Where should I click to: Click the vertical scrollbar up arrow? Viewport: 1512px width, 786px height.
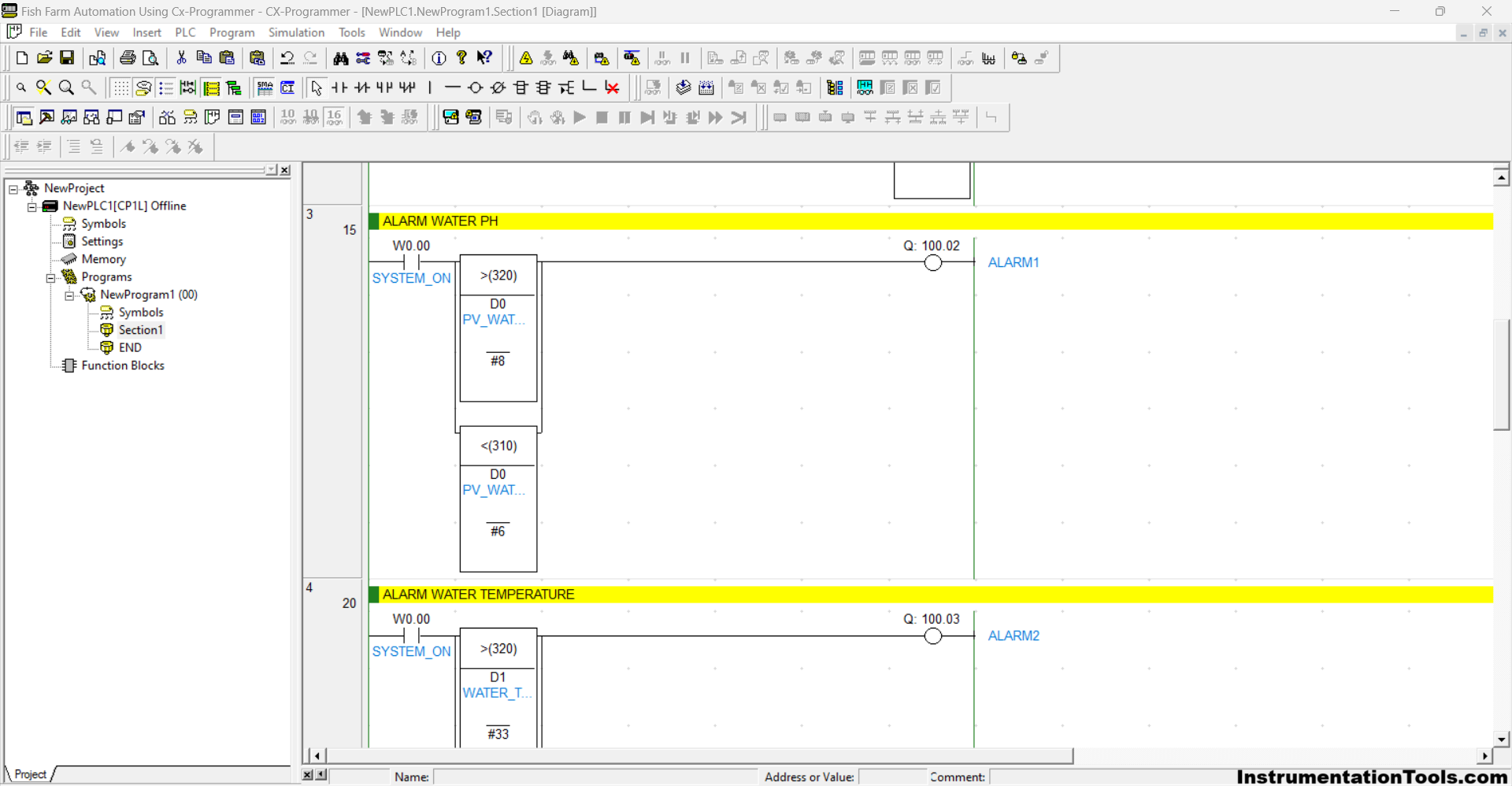coord(1502,178)
